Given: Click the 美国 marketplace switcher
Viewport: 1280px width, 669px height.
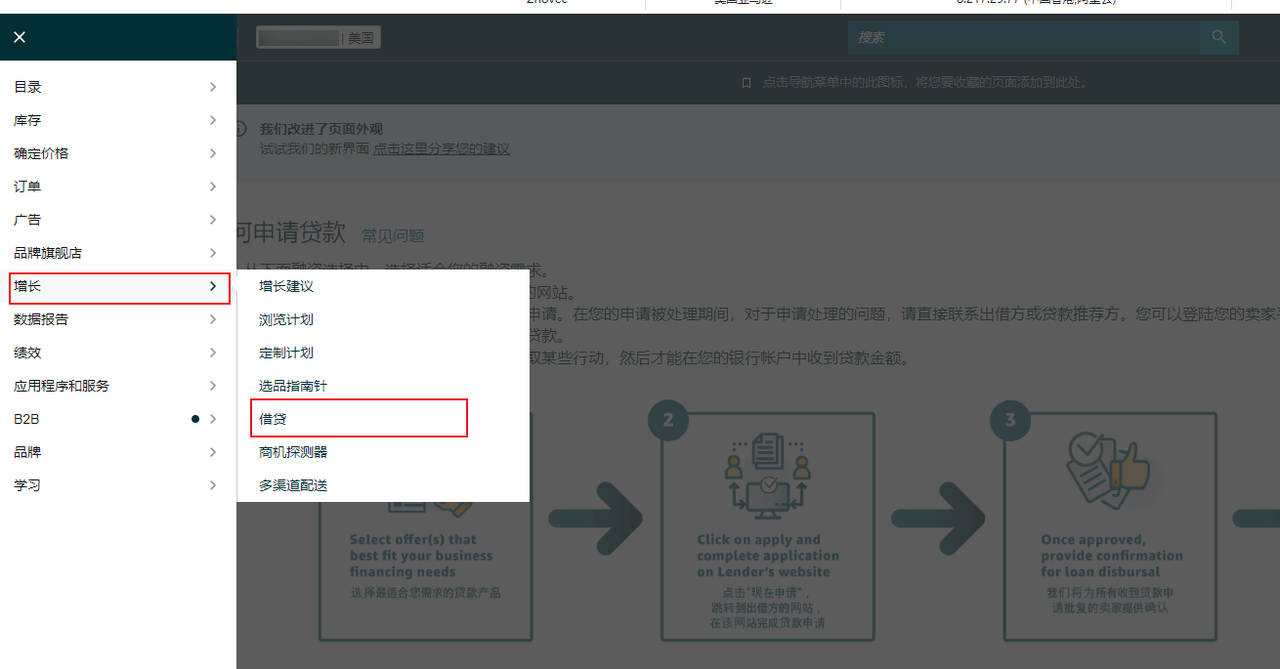Looking at the screenshot, I should tap(318, 38).
